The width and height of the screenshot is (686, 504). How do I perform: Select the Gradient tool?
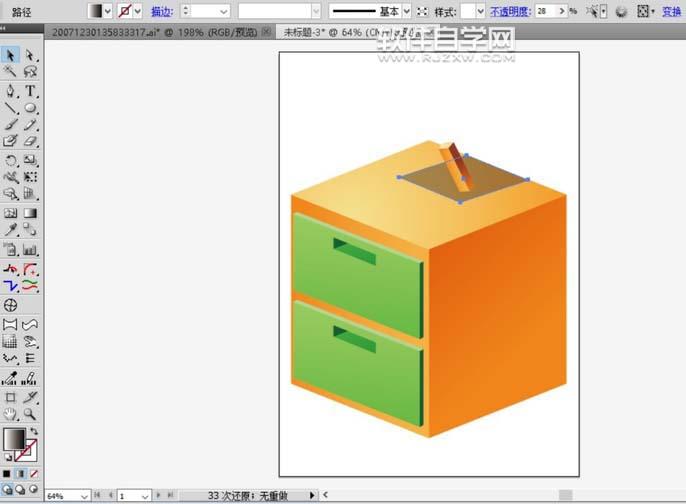click(30, 213)
